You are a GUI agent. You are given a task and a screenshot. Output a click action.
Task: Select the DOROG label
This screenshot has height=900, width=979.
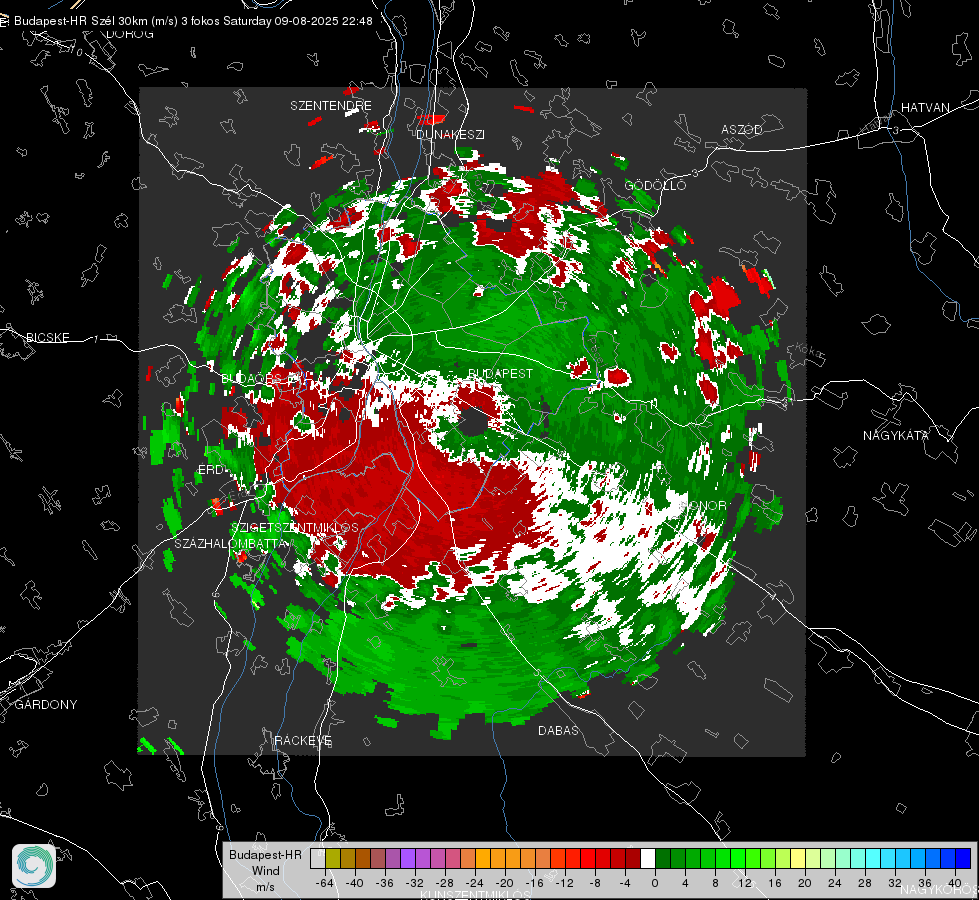pyautogui.click(x=130, y=34)
